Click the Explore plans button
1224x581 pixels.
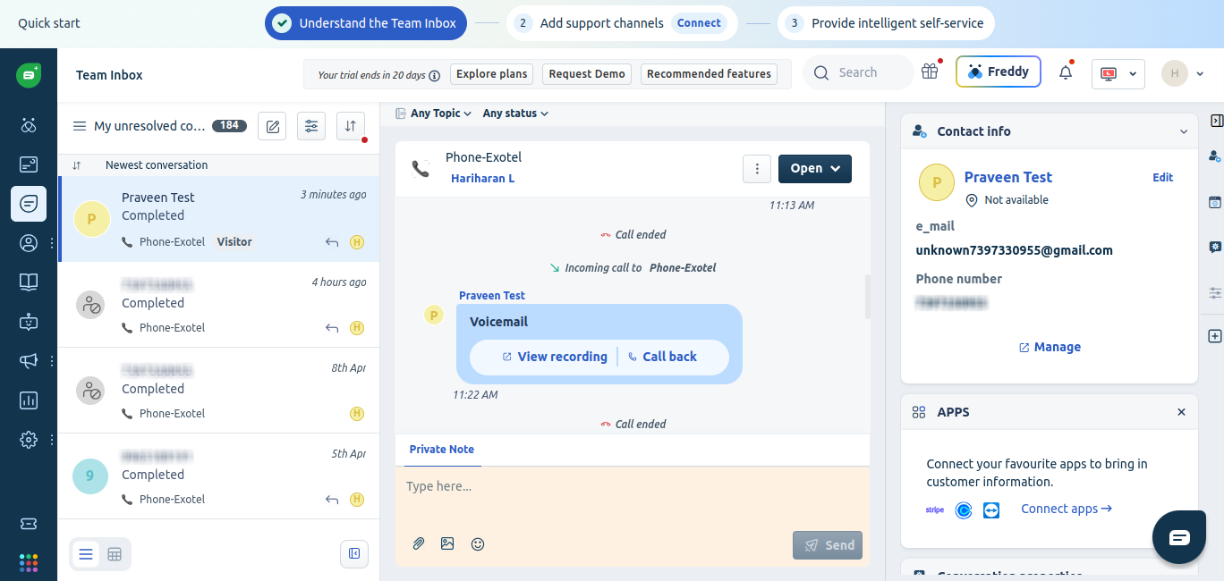(492, 74)
